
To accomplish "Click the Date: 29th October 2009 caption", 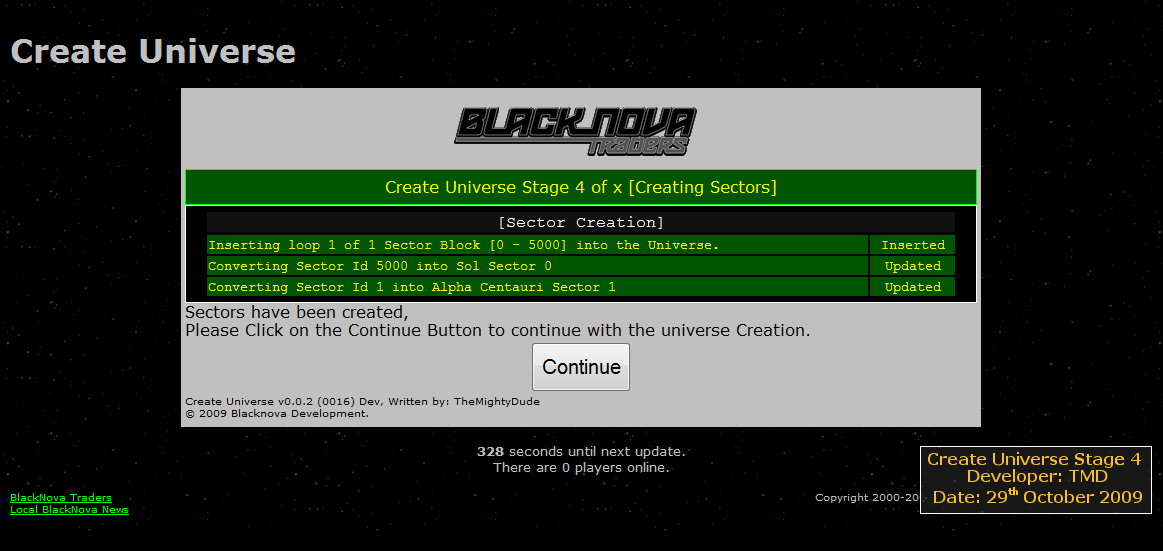I will [1038, 496].
